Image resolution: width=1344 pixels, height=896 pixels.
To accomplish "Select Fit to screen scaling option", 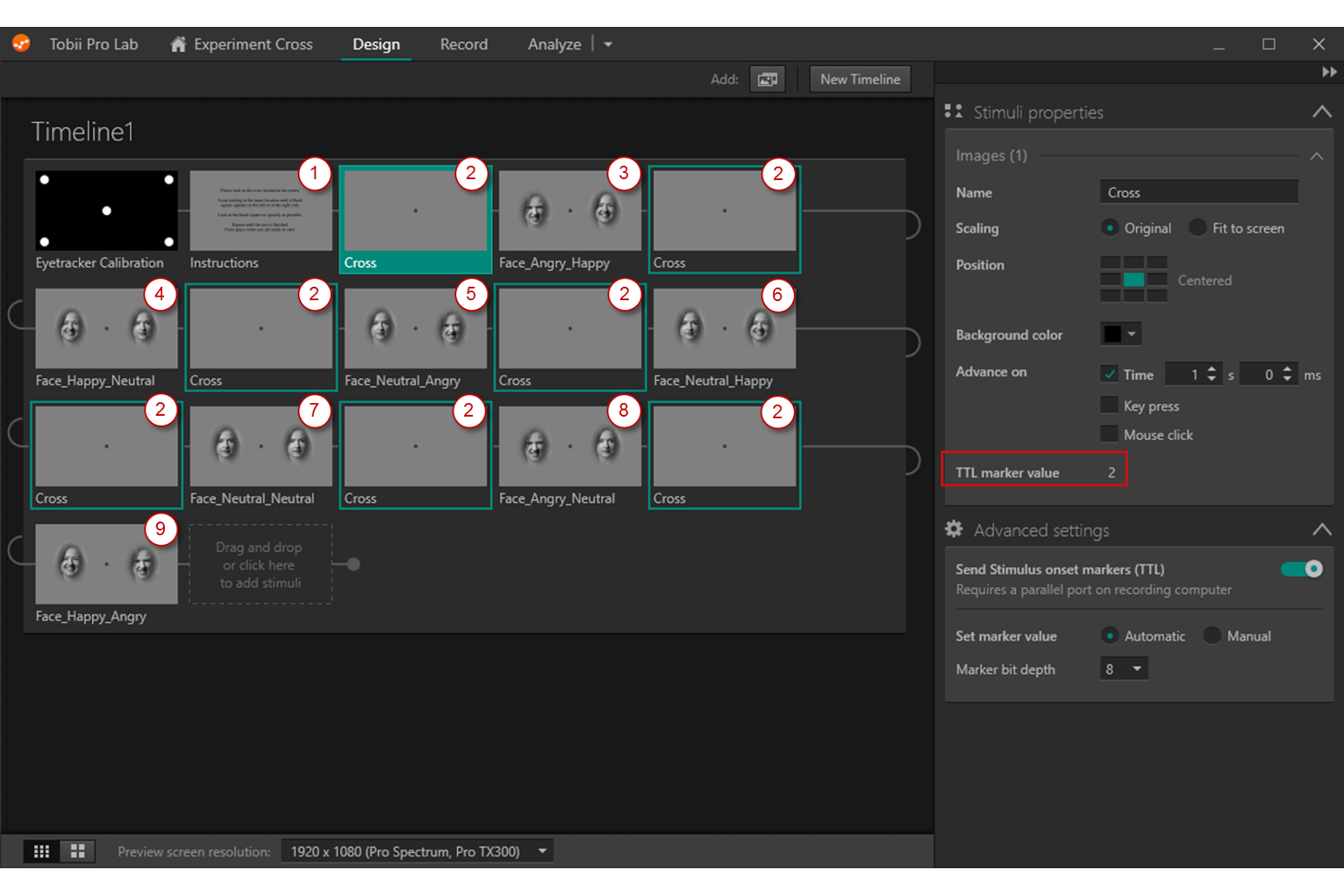I will (1197, 228).
